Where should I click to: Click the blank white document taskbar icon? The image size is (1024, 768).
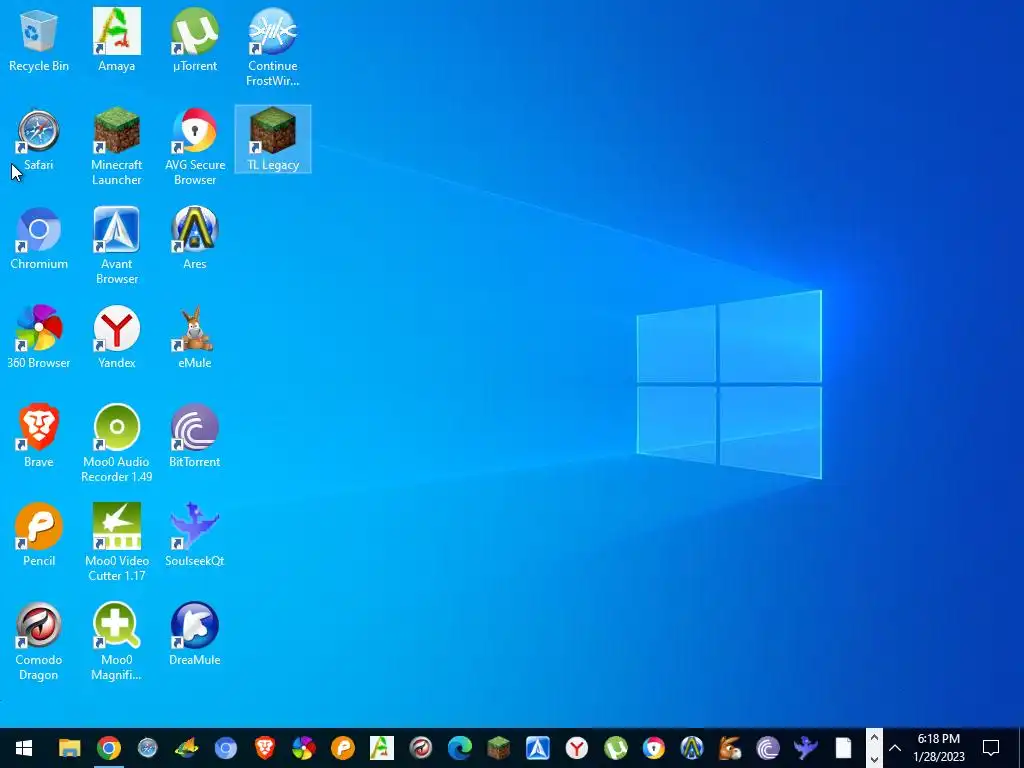843,748
